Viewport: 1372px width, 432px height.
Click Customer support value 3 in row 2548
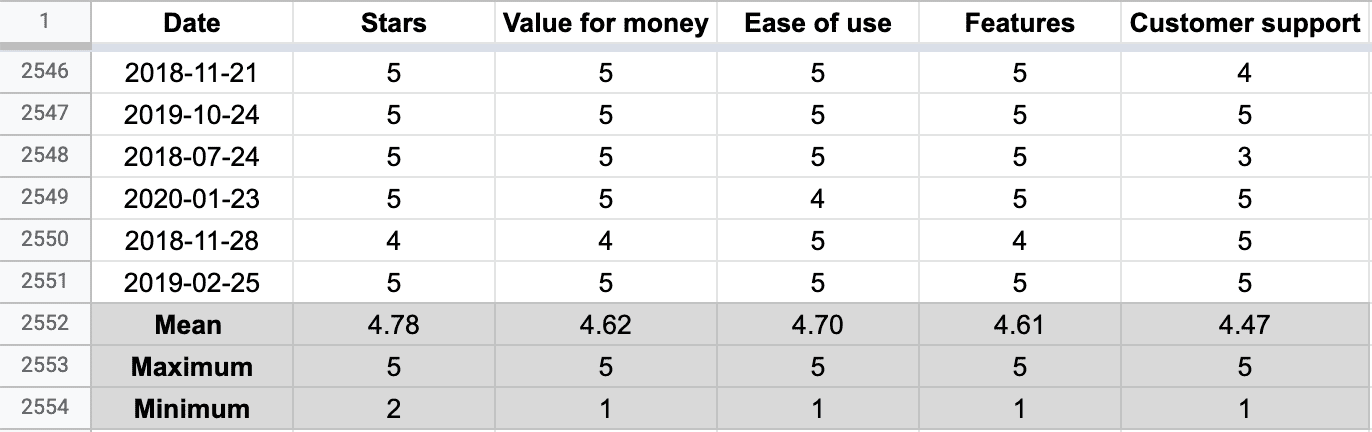(1244, 157)
